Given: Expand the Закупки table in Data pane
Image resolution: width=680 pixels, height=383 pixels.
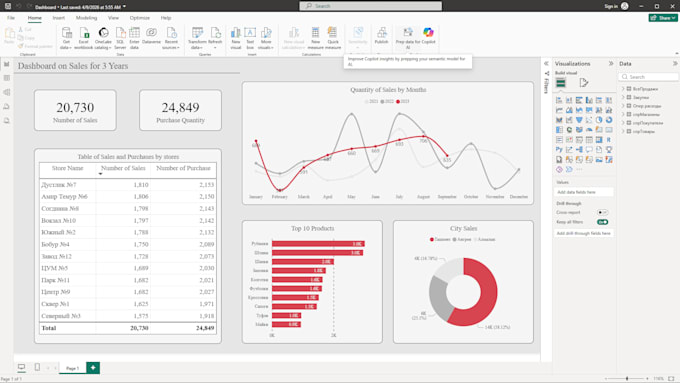Looking at the screenshot, I should pos(623,97).
